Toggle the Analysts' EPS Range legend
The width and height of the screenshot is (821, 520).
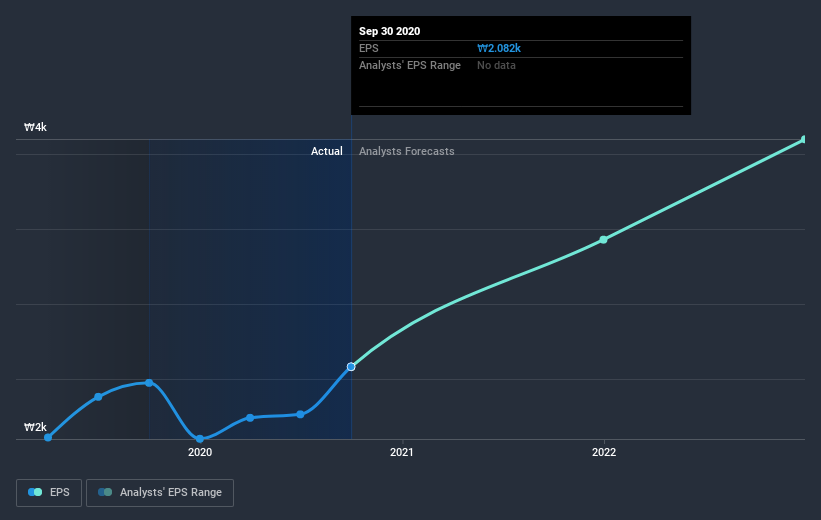coord(160,492)
